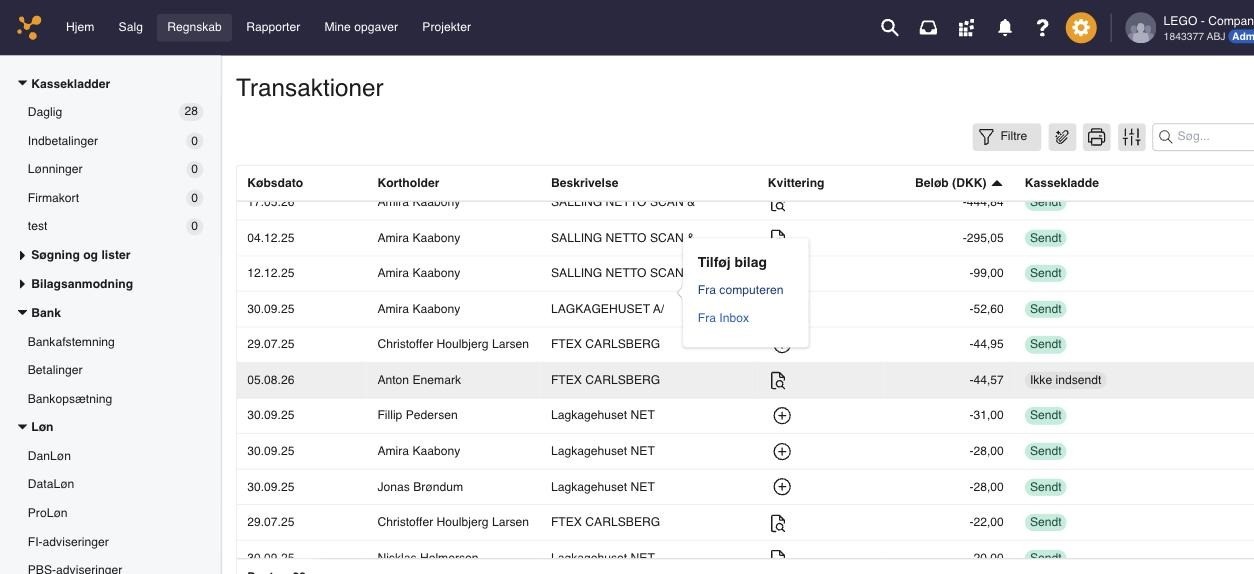The width and height of the screenshot is (1254, 574).
Task: Focus the Søg search field
Action: tap(1204, 137)
